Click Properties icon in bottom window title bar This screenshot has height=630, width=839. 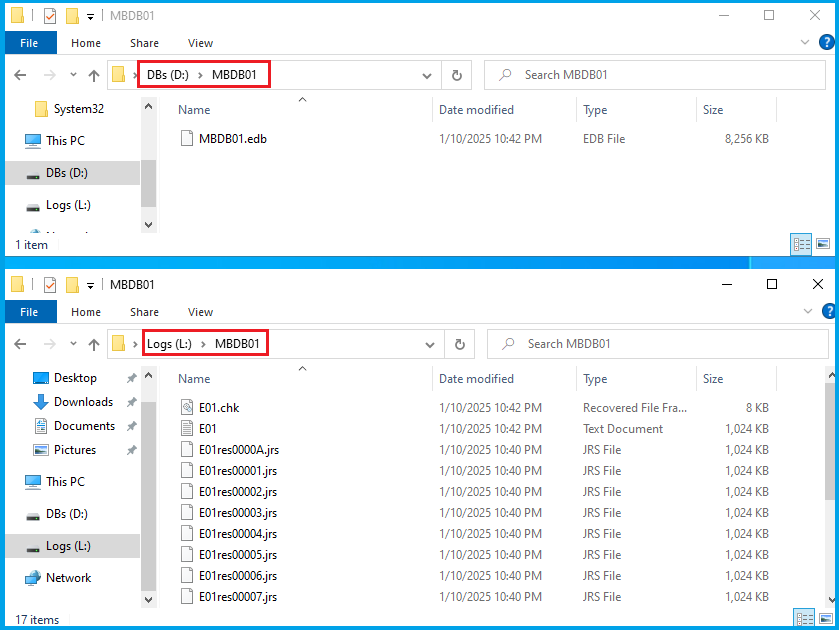tap(49, 285)
